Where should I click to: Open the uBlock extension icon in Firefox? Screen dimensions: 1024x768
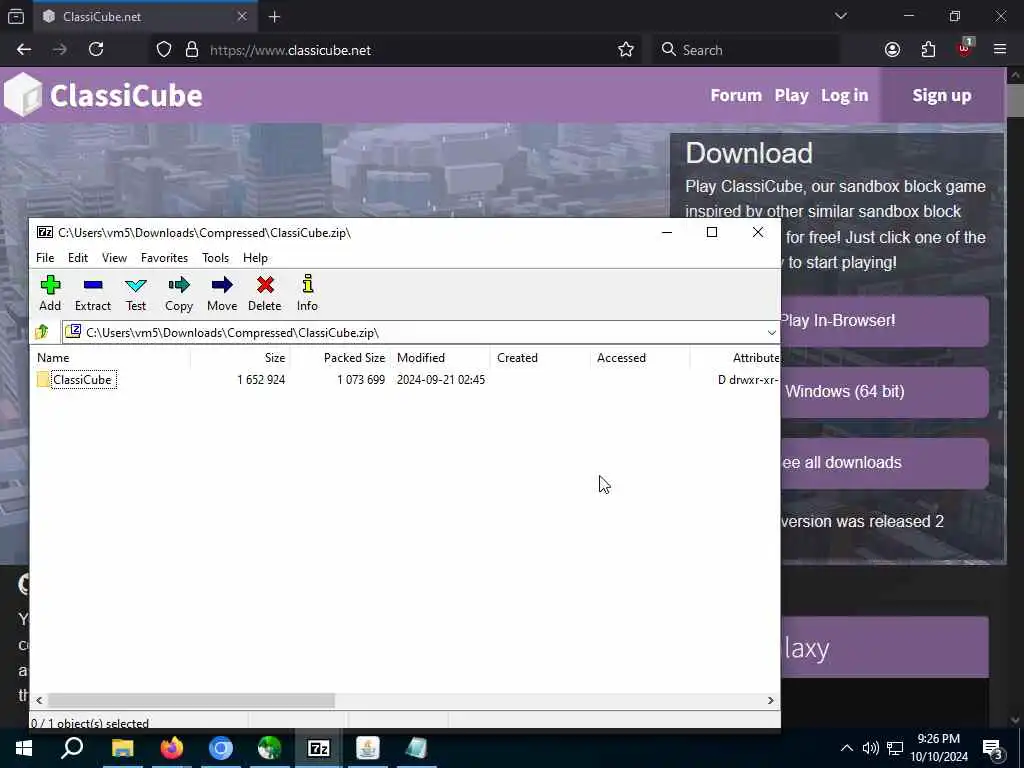tap(965, 48)
